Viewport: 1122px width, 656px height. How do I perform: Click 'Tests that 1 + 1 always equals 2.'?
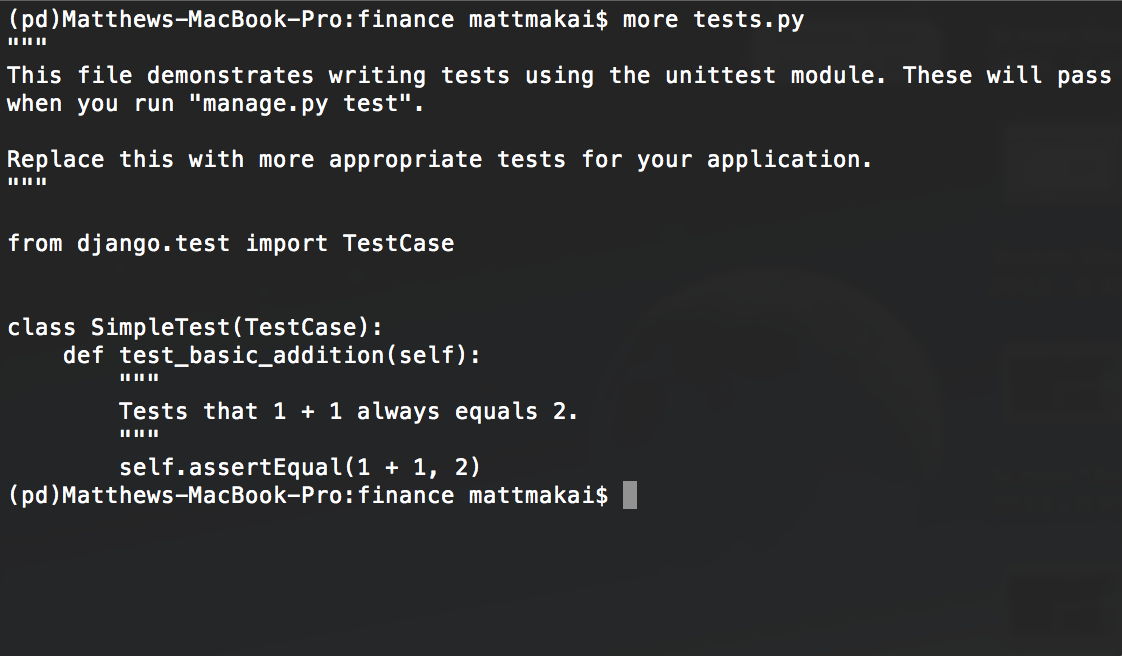coord(348,411)
